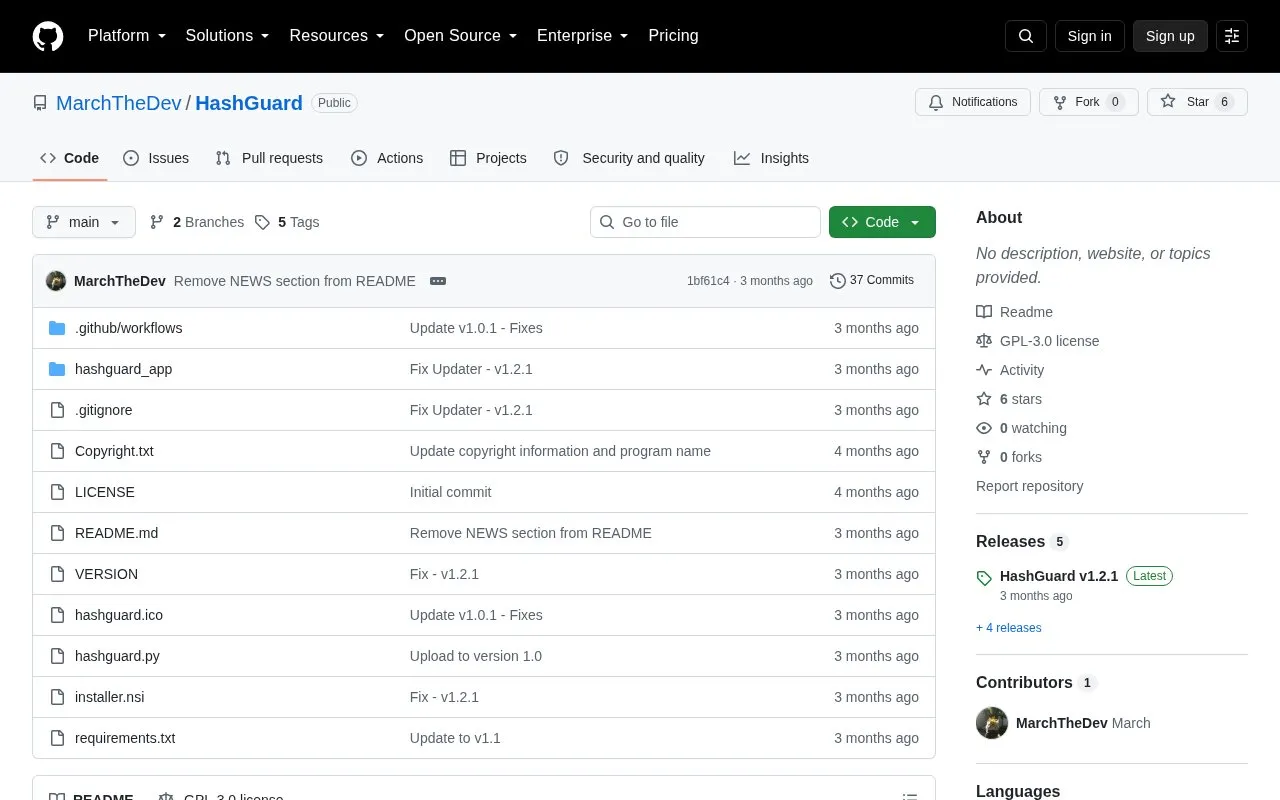Switch to the Issues tab

pos(156,158)
